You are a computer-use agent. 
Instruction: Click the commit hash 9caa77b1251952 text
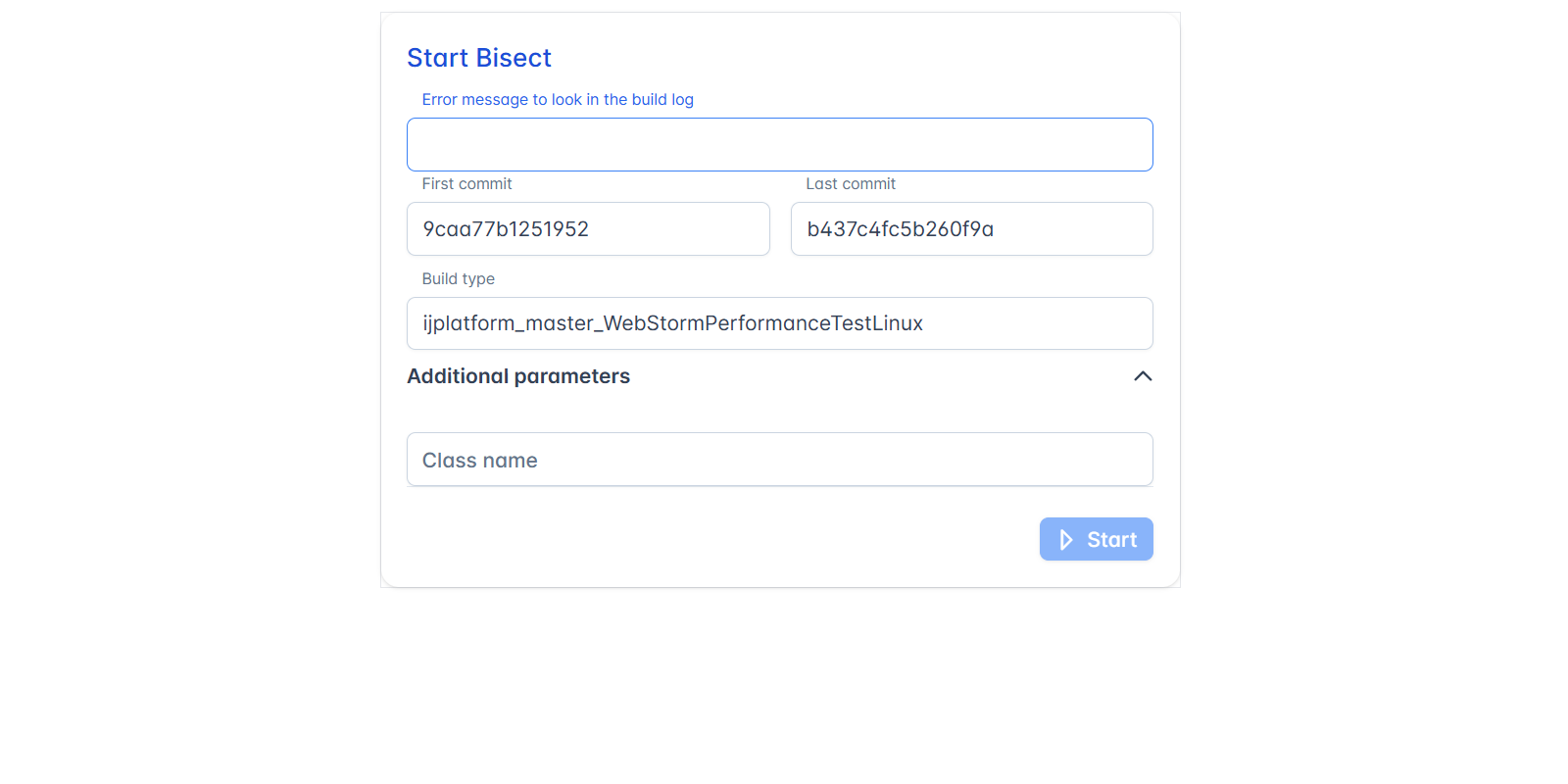click(x=506, y=229)
